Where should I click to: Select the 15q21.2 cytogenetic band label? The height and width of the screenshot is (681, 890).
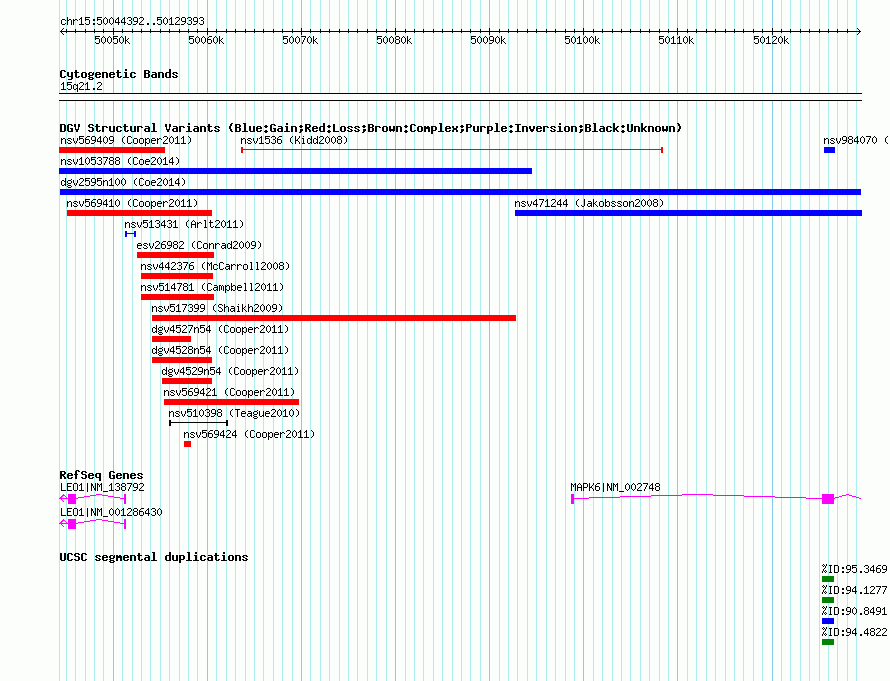click(x=81, y=86)
